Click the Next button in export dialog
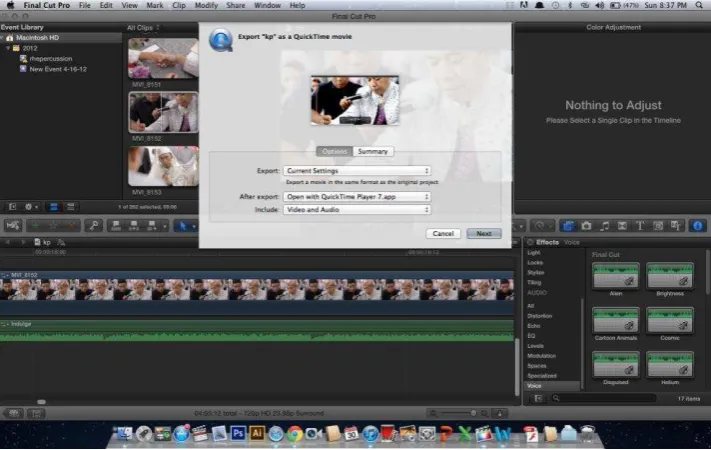 [x=484, y=234]
